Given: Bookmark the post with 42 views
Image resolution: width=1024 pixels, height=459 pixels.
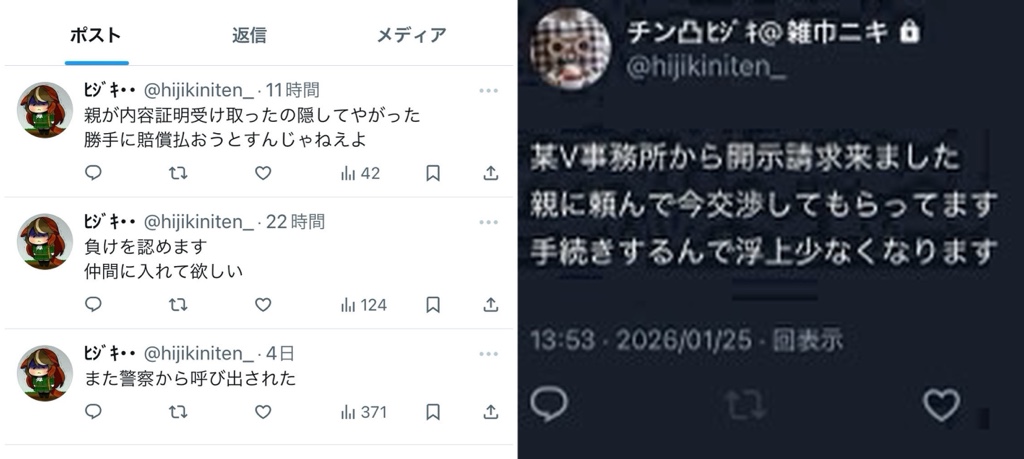Looking at the screenshot, I should (x=433, y=173).
